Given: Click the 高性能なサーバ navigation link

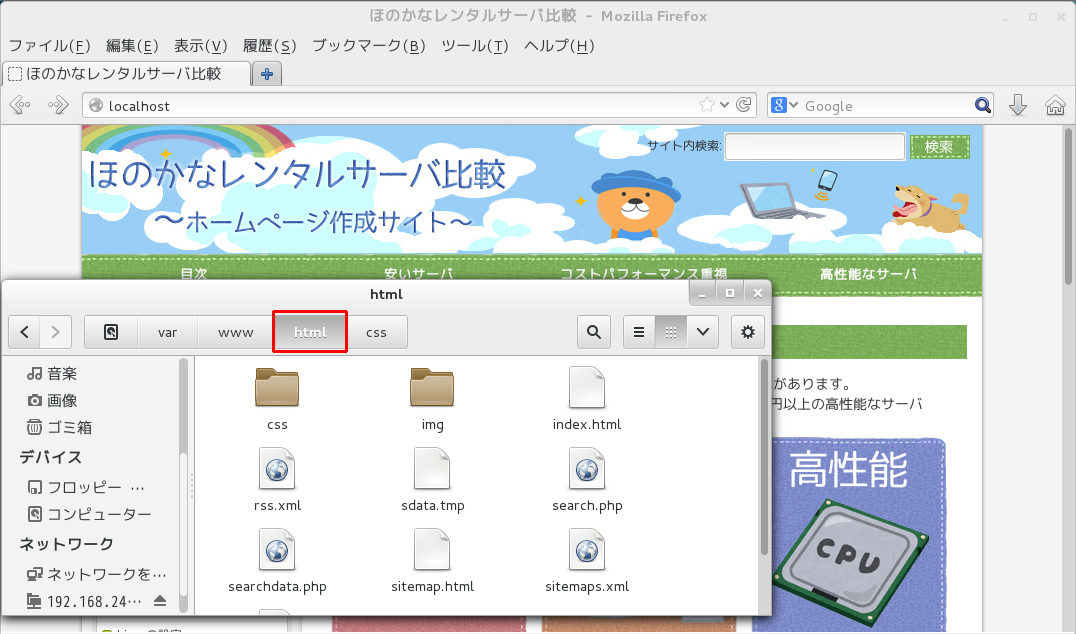Looking at the screenshot, I should pyautogui.click(x=868, y=274).
